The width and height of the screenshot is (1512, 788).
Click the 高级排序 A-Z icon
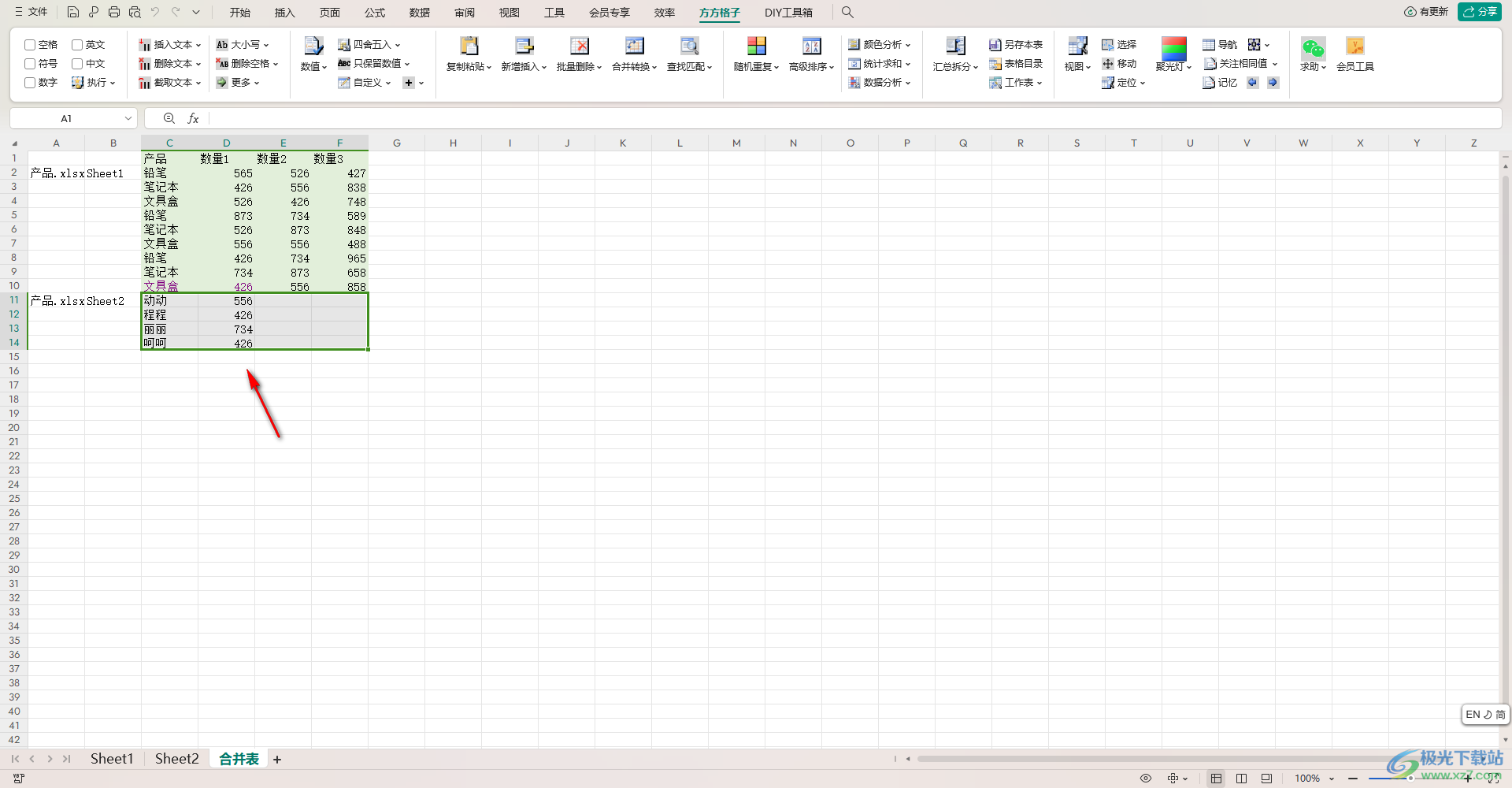pos(812,46)
